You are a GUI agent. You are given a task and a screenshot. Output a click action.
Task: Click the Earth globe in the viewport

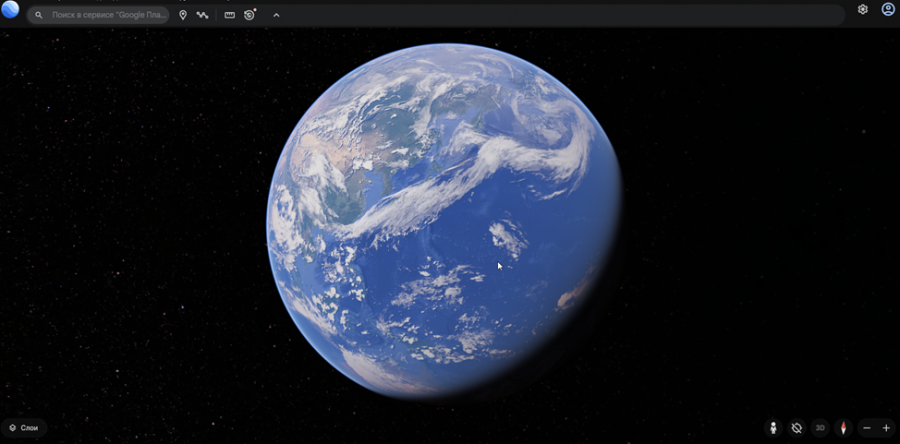click(445, 221)
